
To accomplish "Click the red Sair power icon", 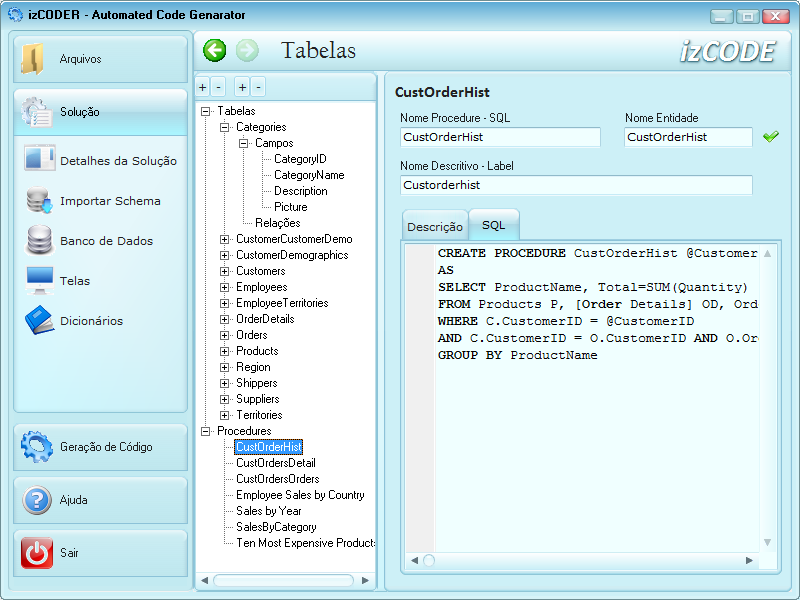I will [x=37, y=553].
